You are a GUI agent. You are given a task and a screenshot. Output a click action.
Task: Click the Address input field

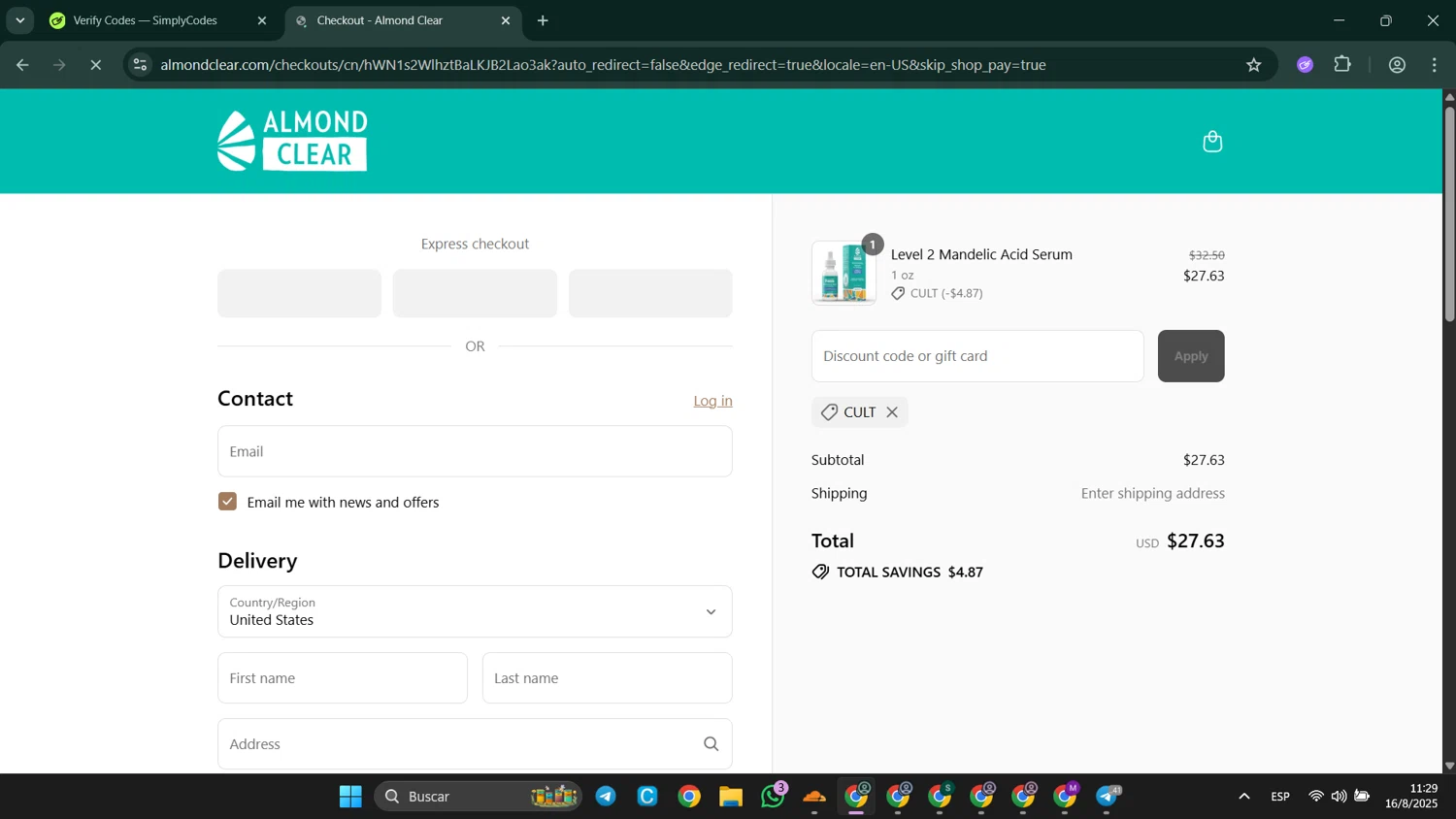475,744
